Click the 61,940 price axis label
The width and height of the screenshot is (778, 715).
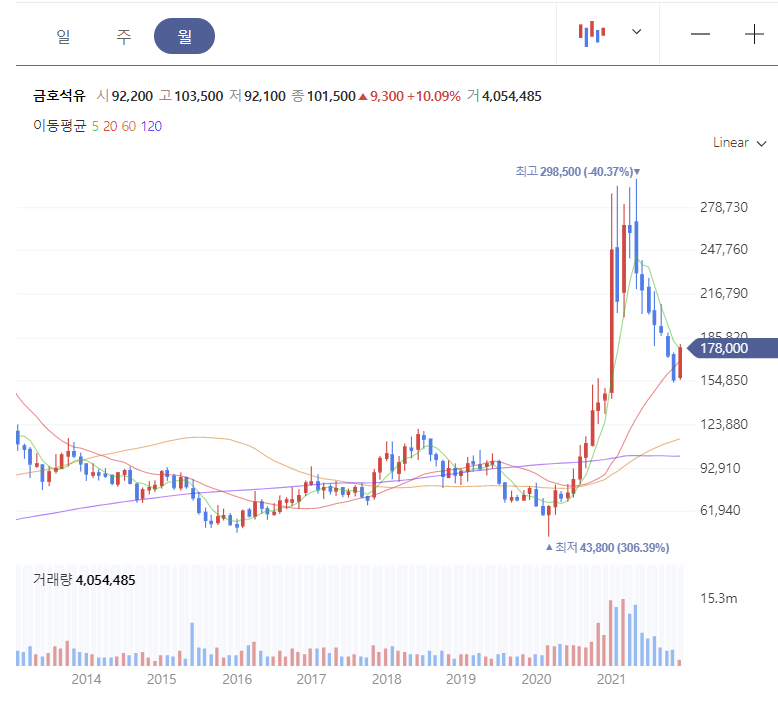(x=720, y=510)
